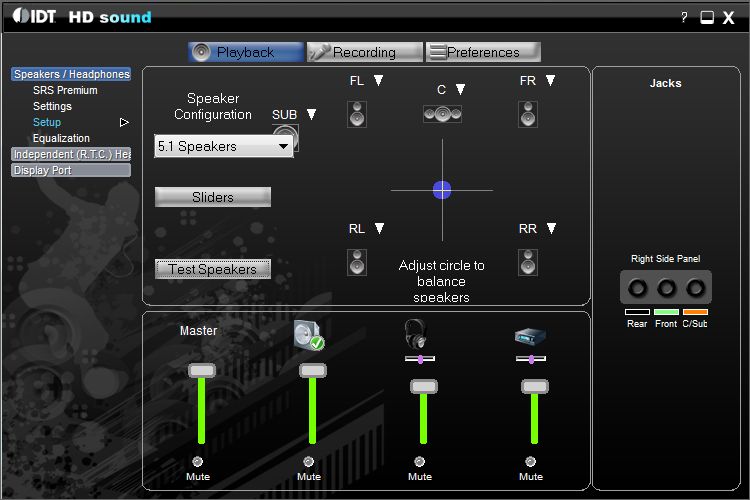750x500 pixels.
Task: Mute the Master volume
Action: click(198, 461)
